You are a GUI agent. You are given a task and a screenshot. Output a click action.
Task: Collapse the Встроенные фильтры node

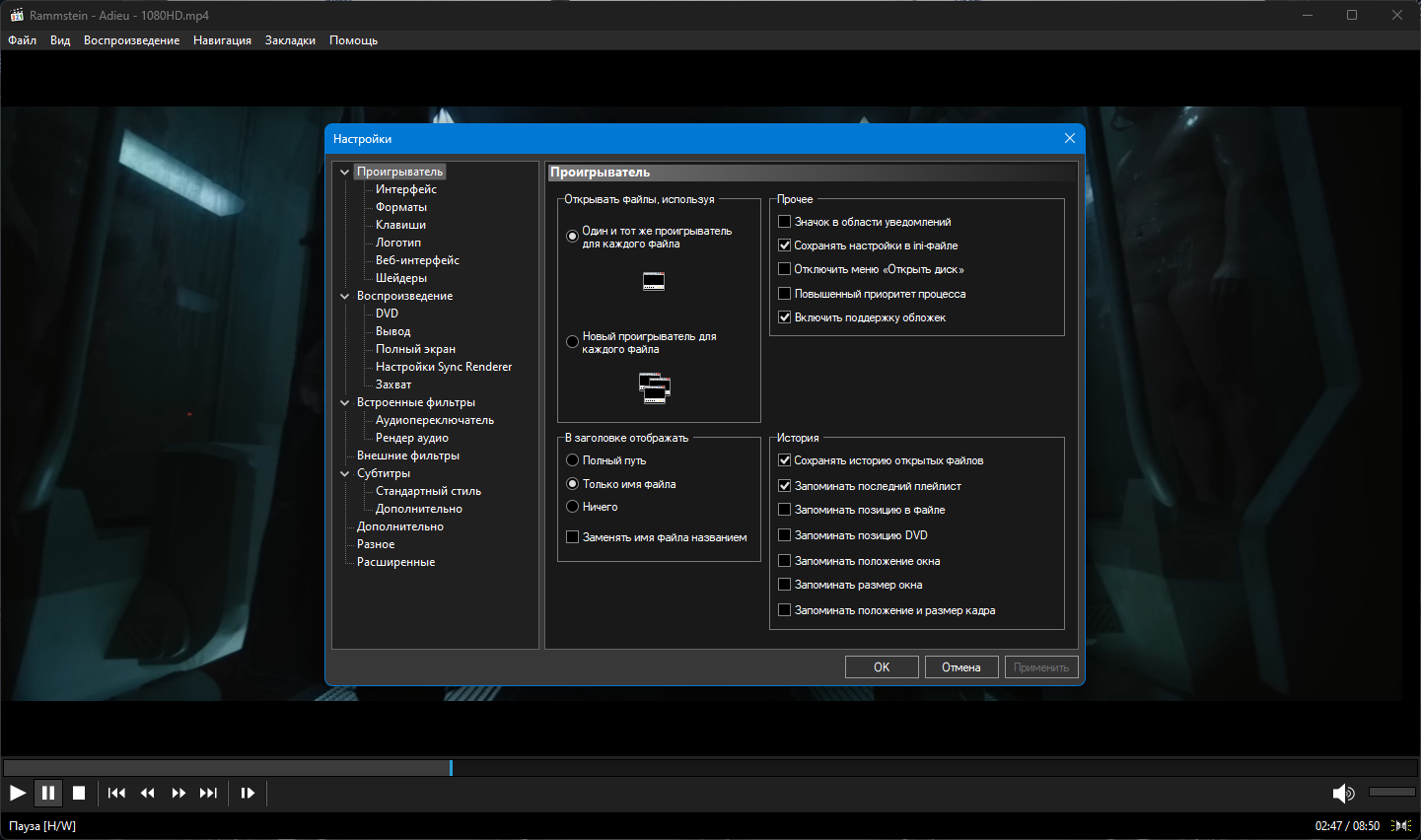[345, 402]
